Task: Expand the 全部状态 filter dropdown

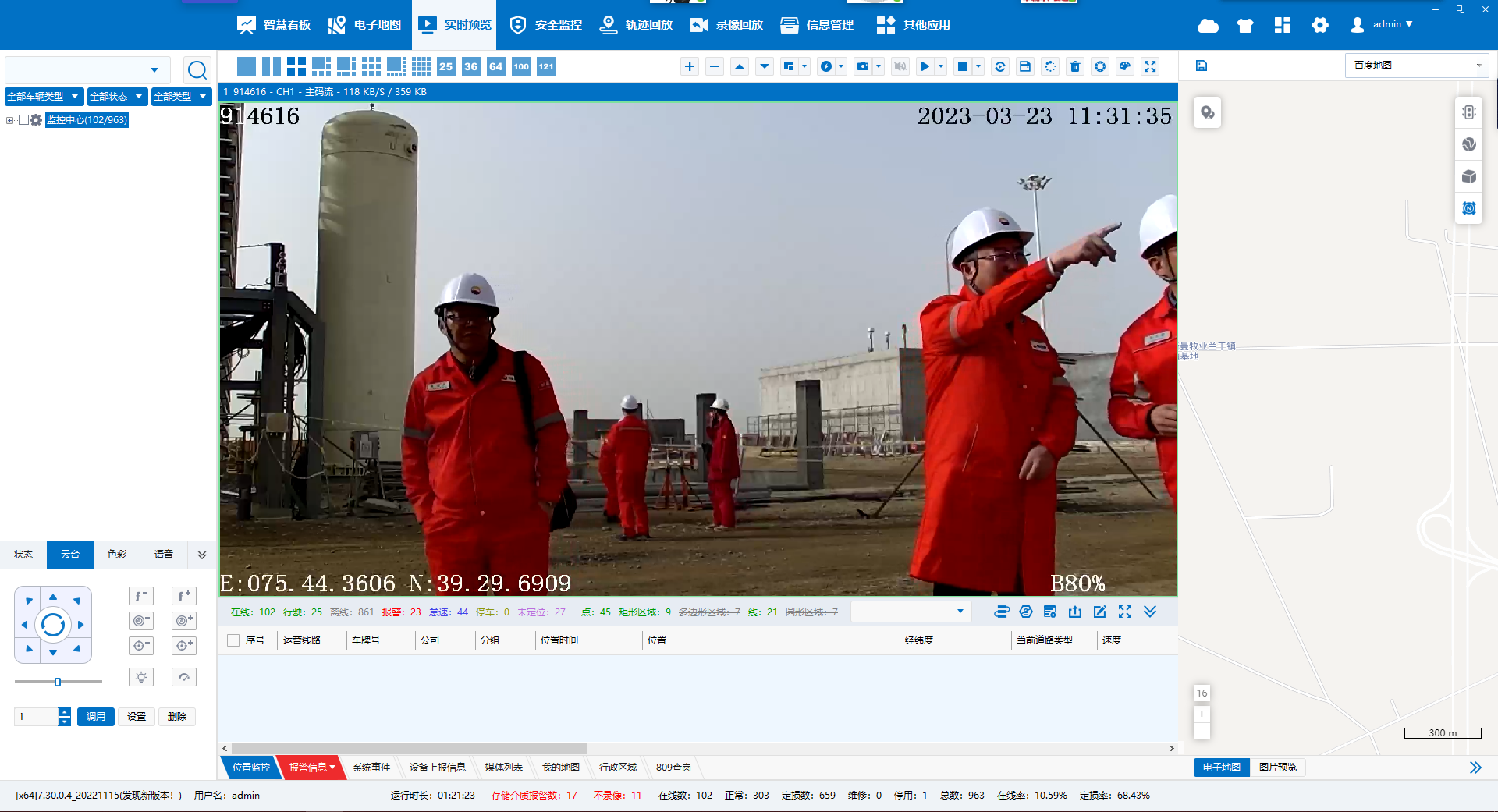Action: (115, 96)
